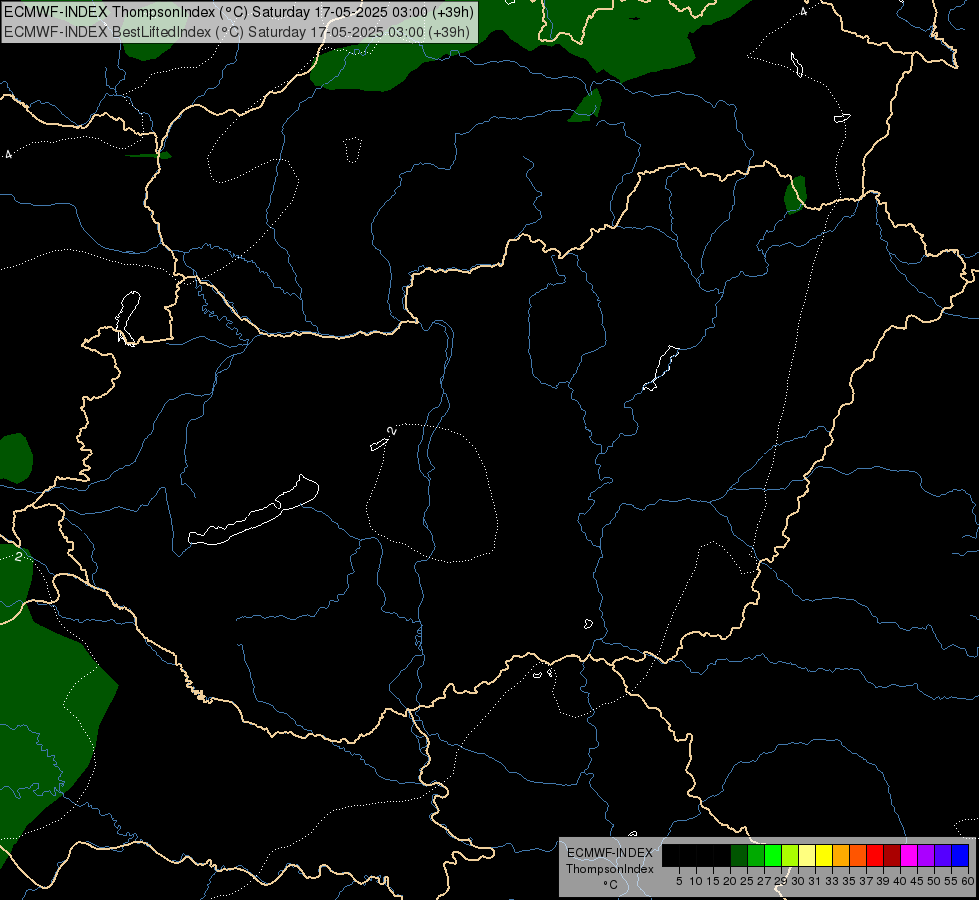
Task: Click the legend tick value 60
Action: tap(968, 881)
